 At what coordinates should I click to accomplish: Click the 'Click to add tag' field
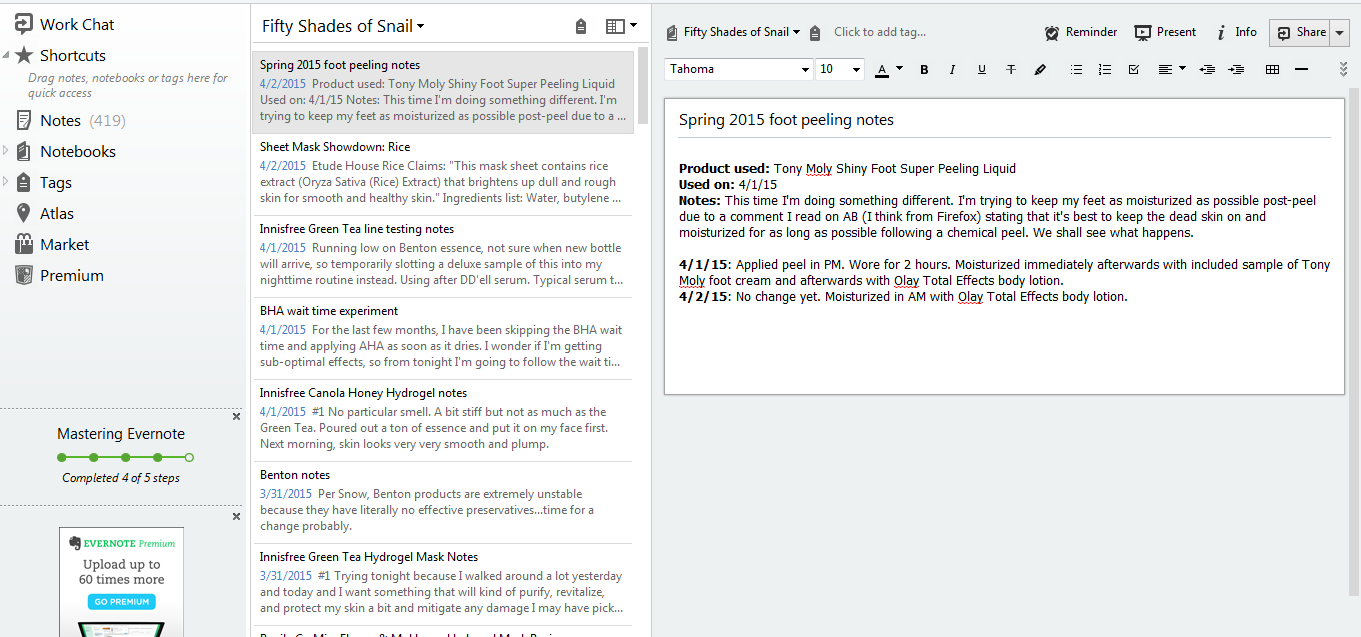879,32
